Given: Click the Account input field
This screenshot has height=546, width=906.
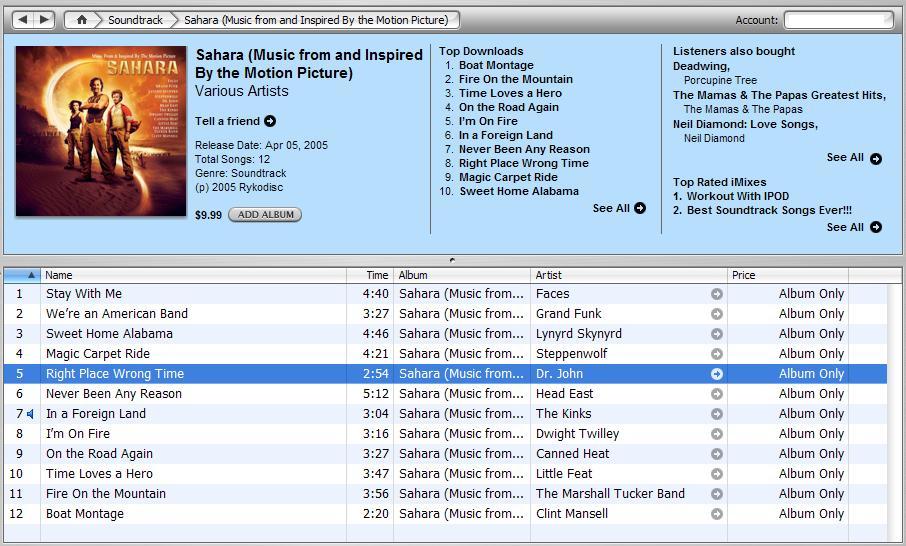Looking at the screenshot, I should pos(839,20).
